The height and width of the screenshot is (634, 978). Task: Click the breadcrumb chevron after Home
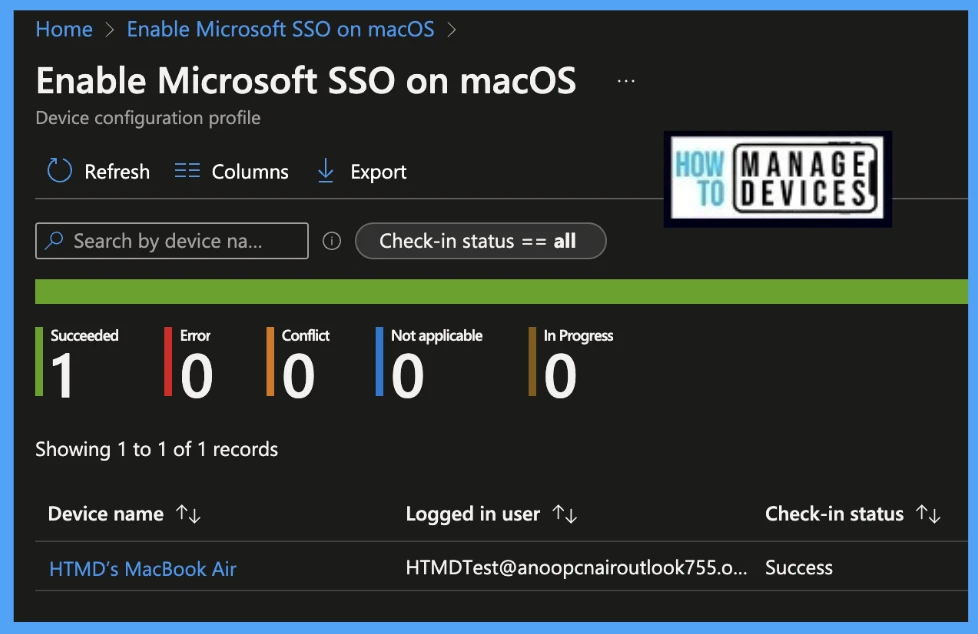point(110,29)
